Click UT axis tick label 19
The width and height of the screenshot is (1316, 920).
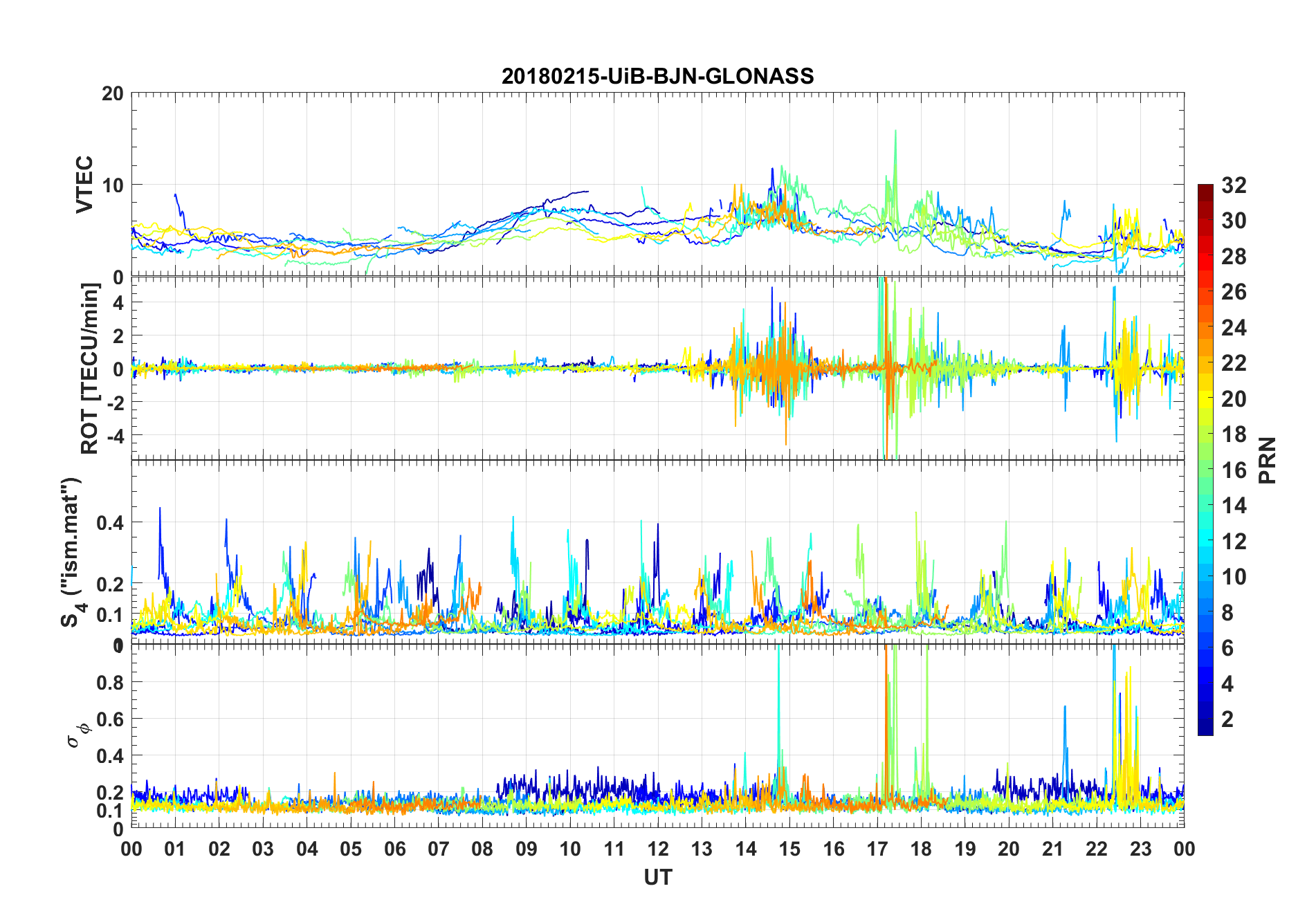tap(965, 849)
